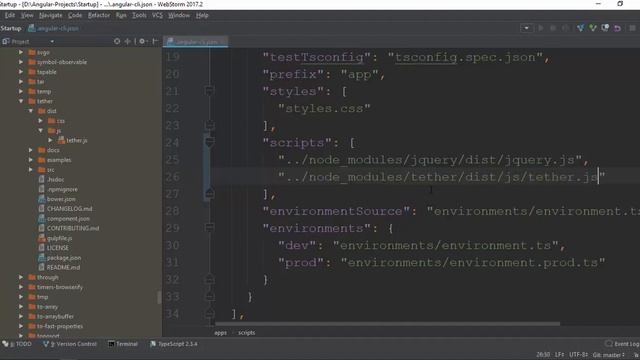Click the horizontal scrollbar of the editor

(388, 324)
